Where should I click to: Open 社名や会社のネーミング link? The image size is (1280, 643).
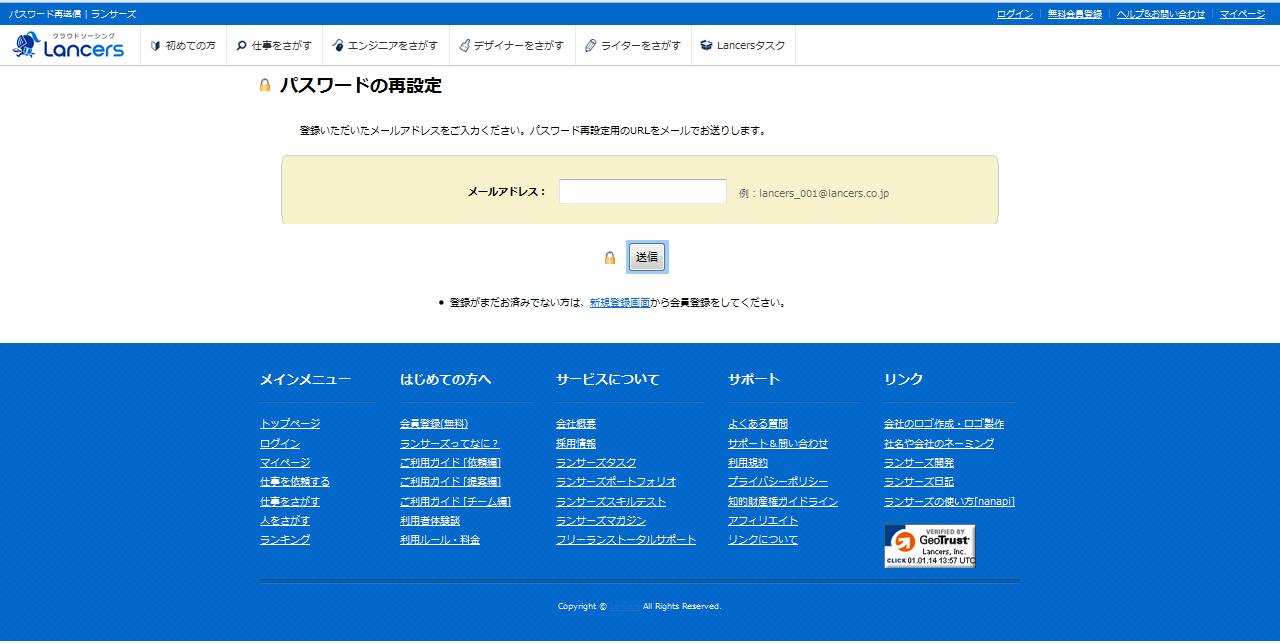(939, 443)
